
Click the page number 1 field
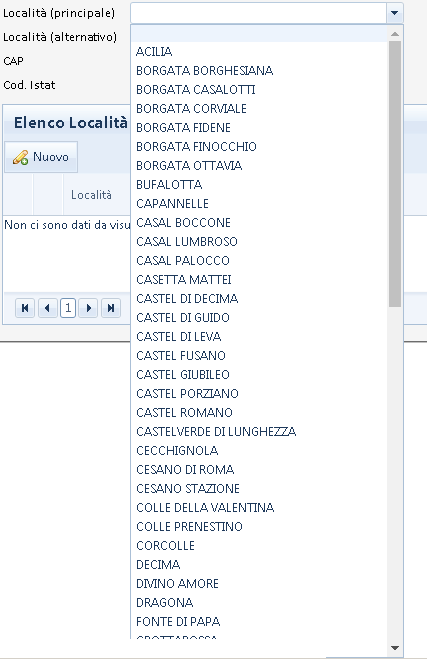tap(68, 308)
